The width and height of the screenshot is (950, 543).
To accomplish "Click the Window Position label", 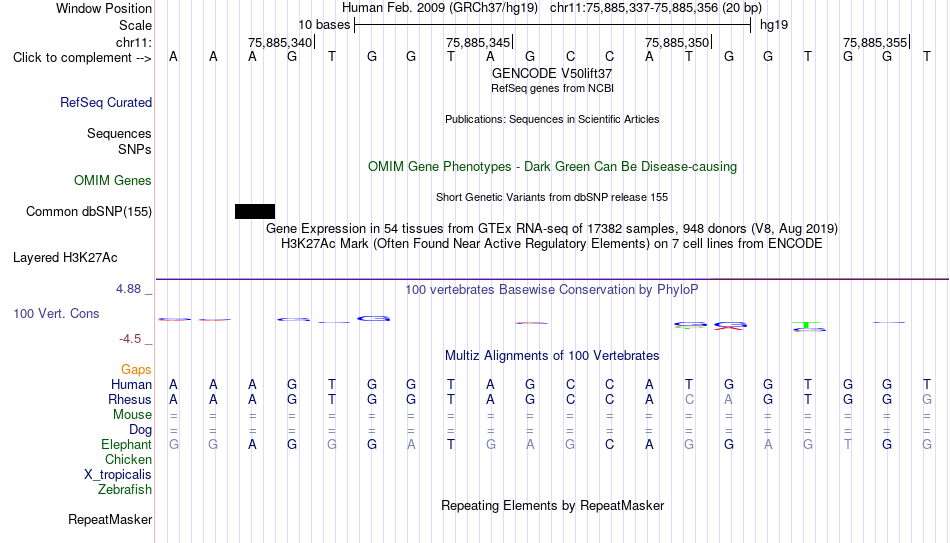I will tap(104, 8).
